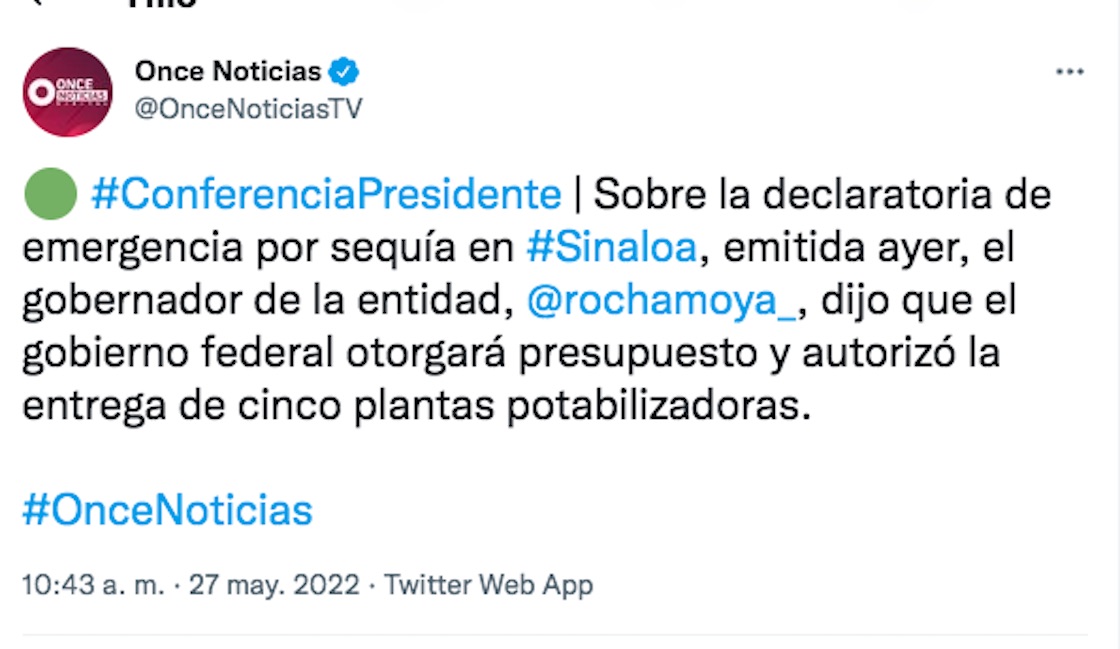Open the @OnceNoticiasTV handle link
The height and width of the screenshot is (649, 1120).
(x=248, y=109)
